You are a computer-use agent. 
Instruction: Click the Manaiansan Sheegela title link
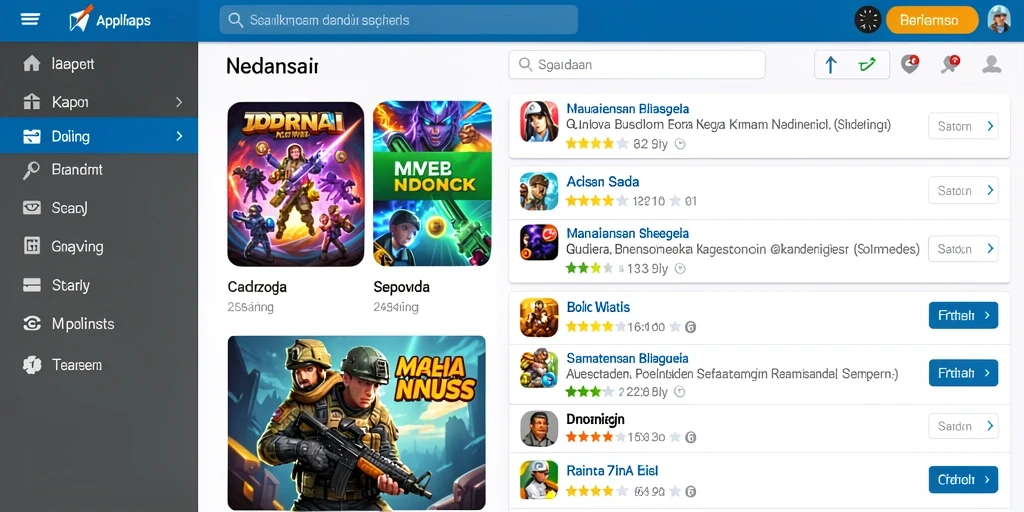(x=628, y=233)
